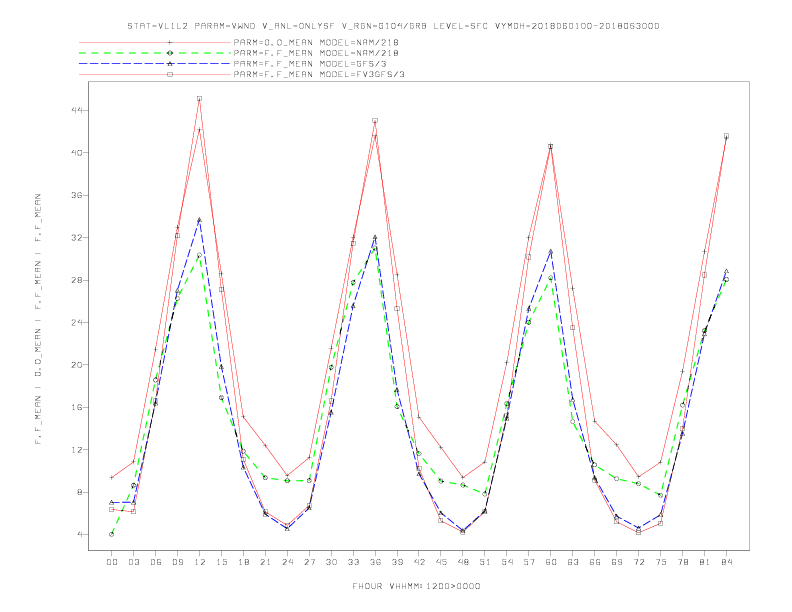Click x-axis tick label 00

click(112, 562)
